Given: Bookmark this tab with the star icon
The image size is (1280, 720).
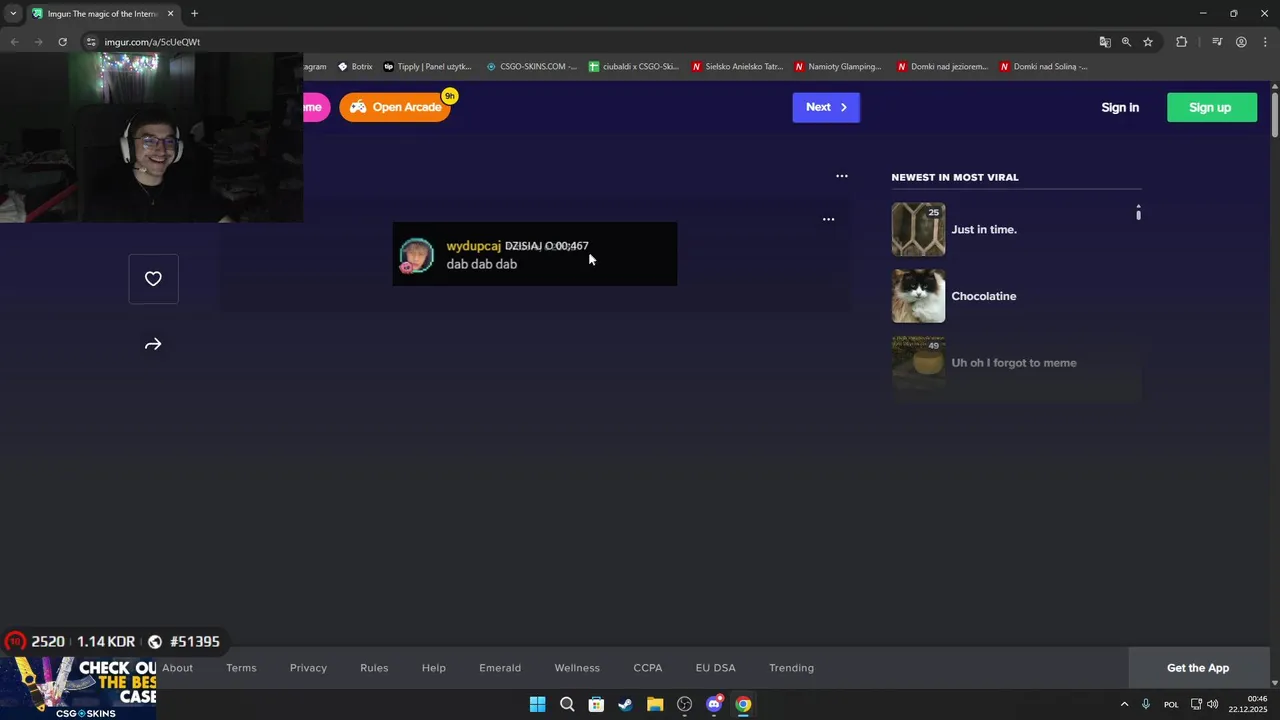Looking at the screenshot, I should pyautogui.click(x=1148, y=42).
